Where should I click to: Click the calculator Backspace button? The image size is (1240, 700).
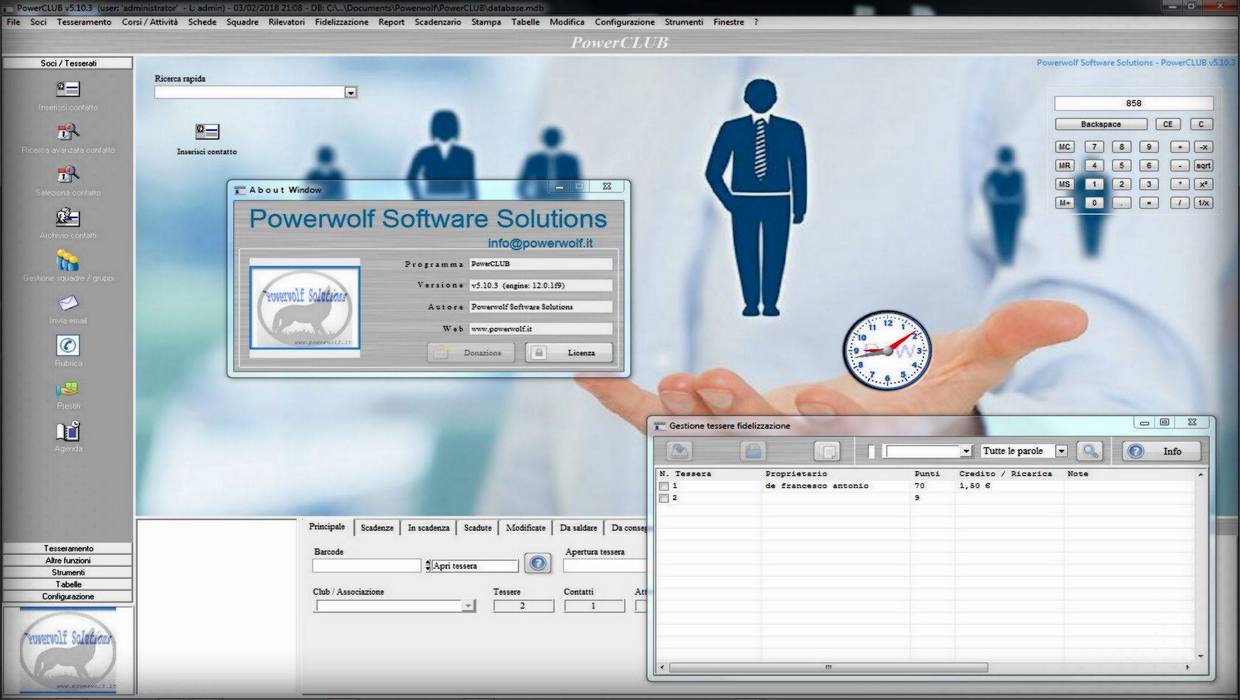tap(1100, 124)
